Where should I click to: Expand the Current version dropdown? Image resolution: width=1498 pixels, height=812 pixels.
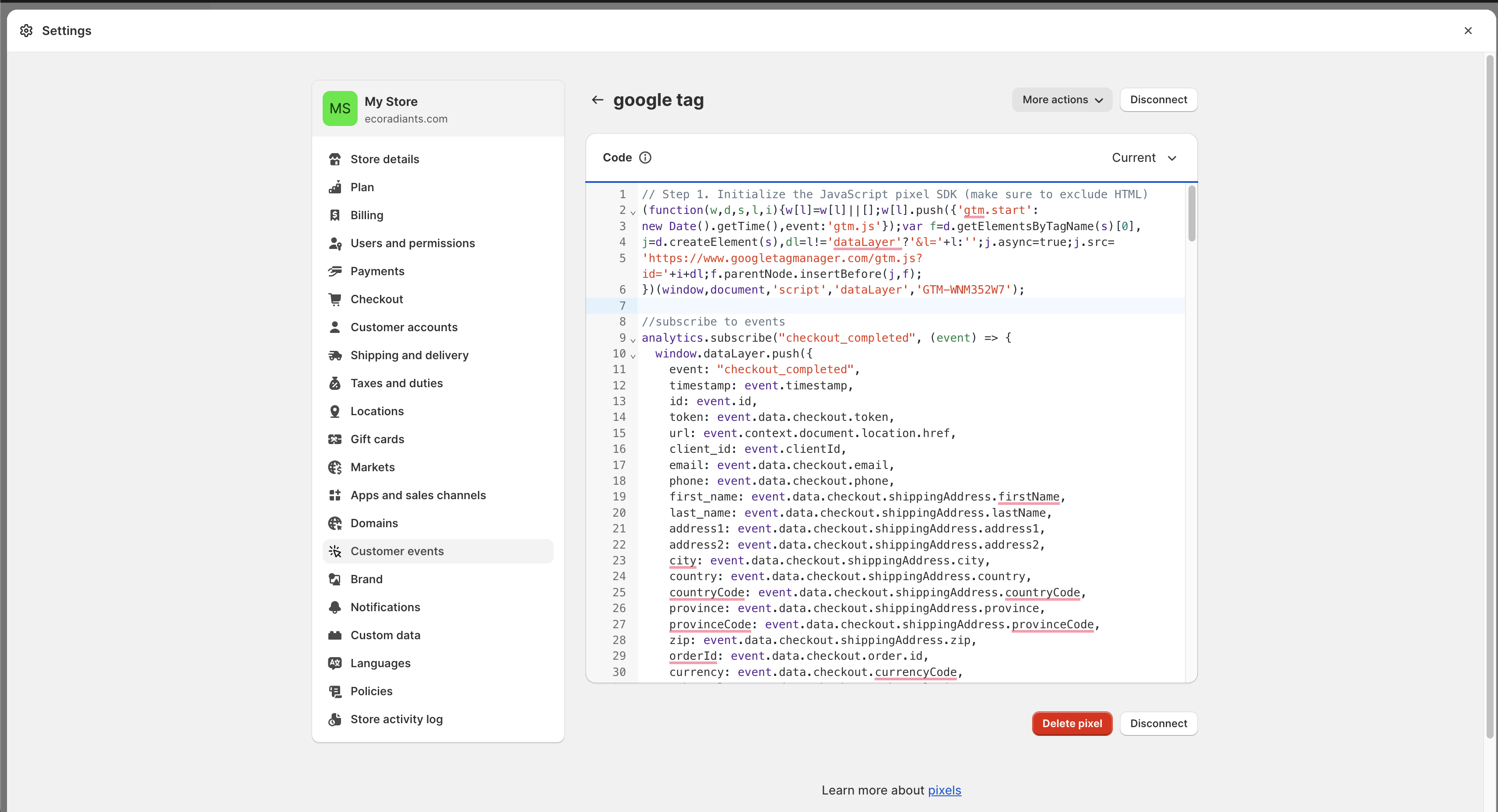[x=1144, y=158]
